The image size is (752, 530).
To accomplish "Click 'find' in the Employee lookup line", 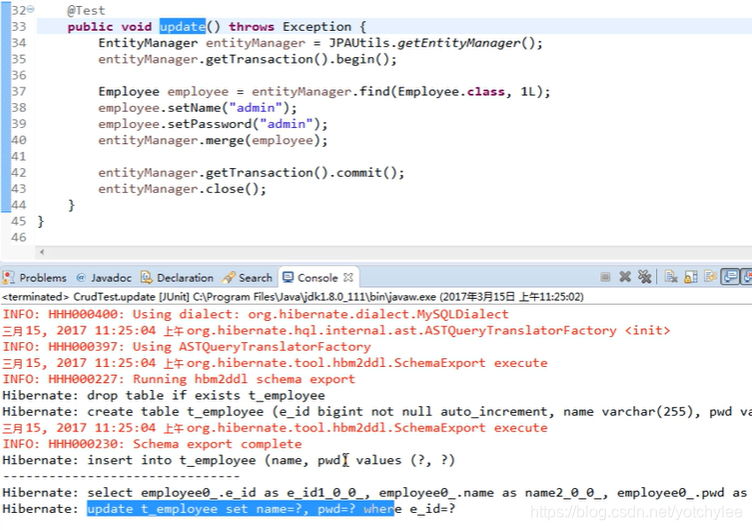I will [x=375, y=92].
